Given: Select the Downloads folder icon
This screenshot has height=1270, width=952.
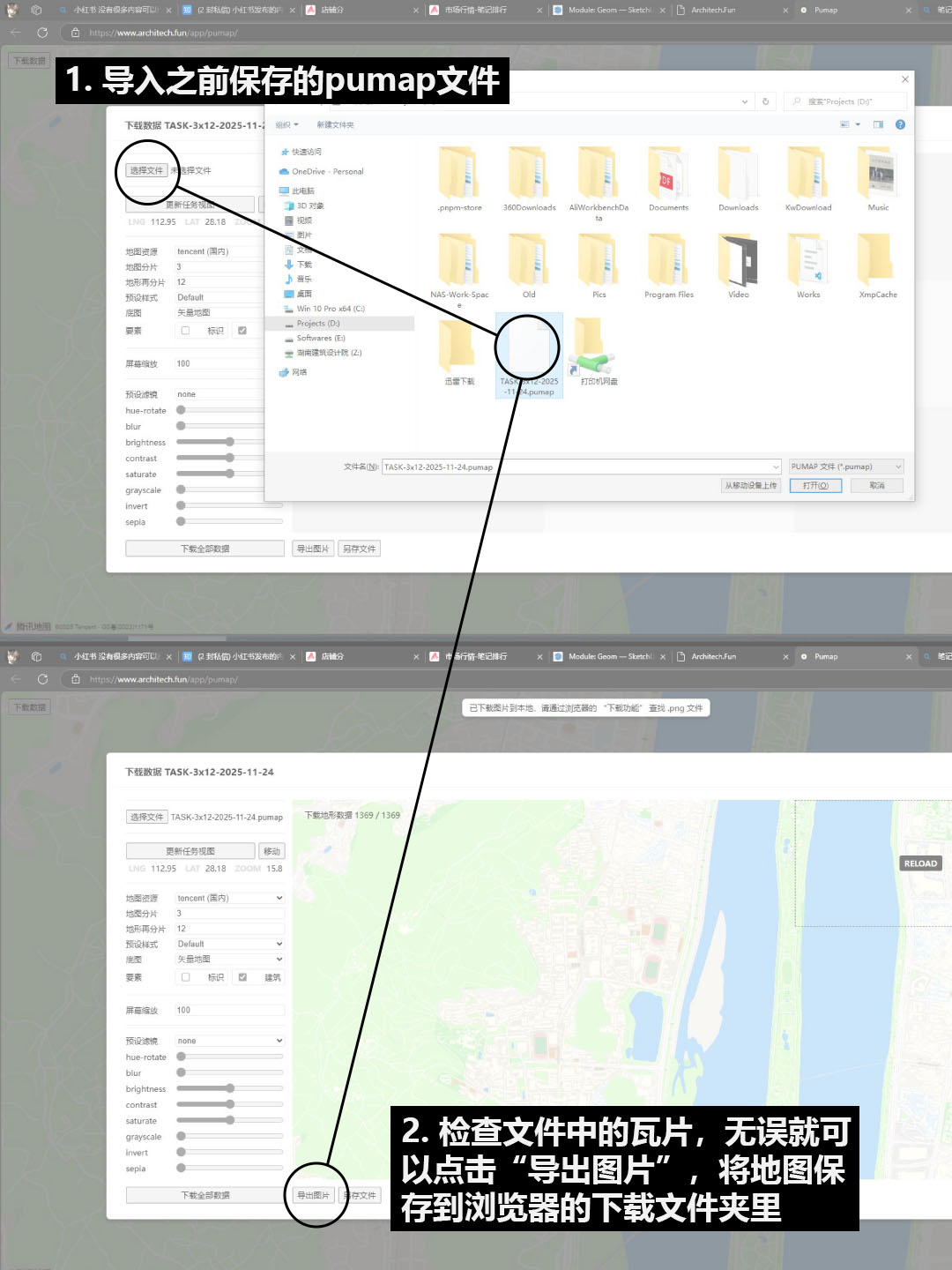Looking at the screenshot, I should click(x=738, y=174).
